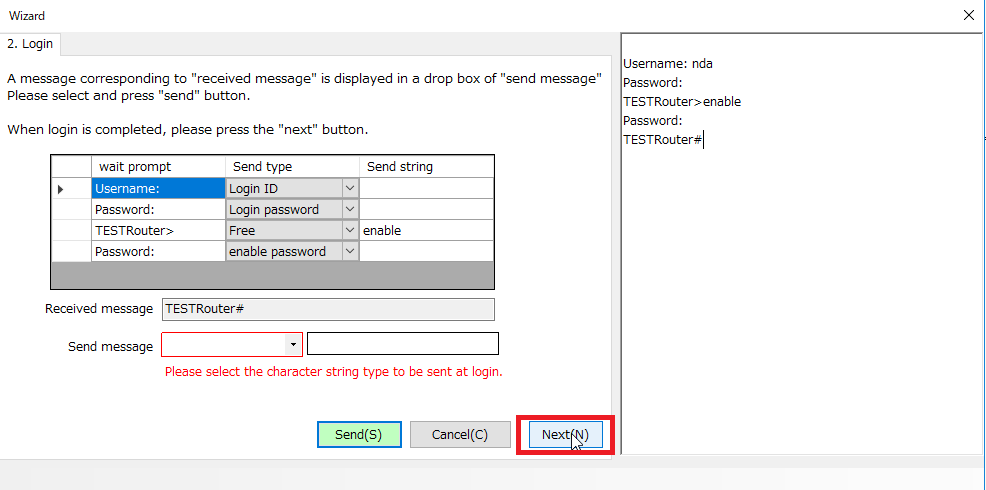Open the Free send type dropdown

[x=349, y=230]
